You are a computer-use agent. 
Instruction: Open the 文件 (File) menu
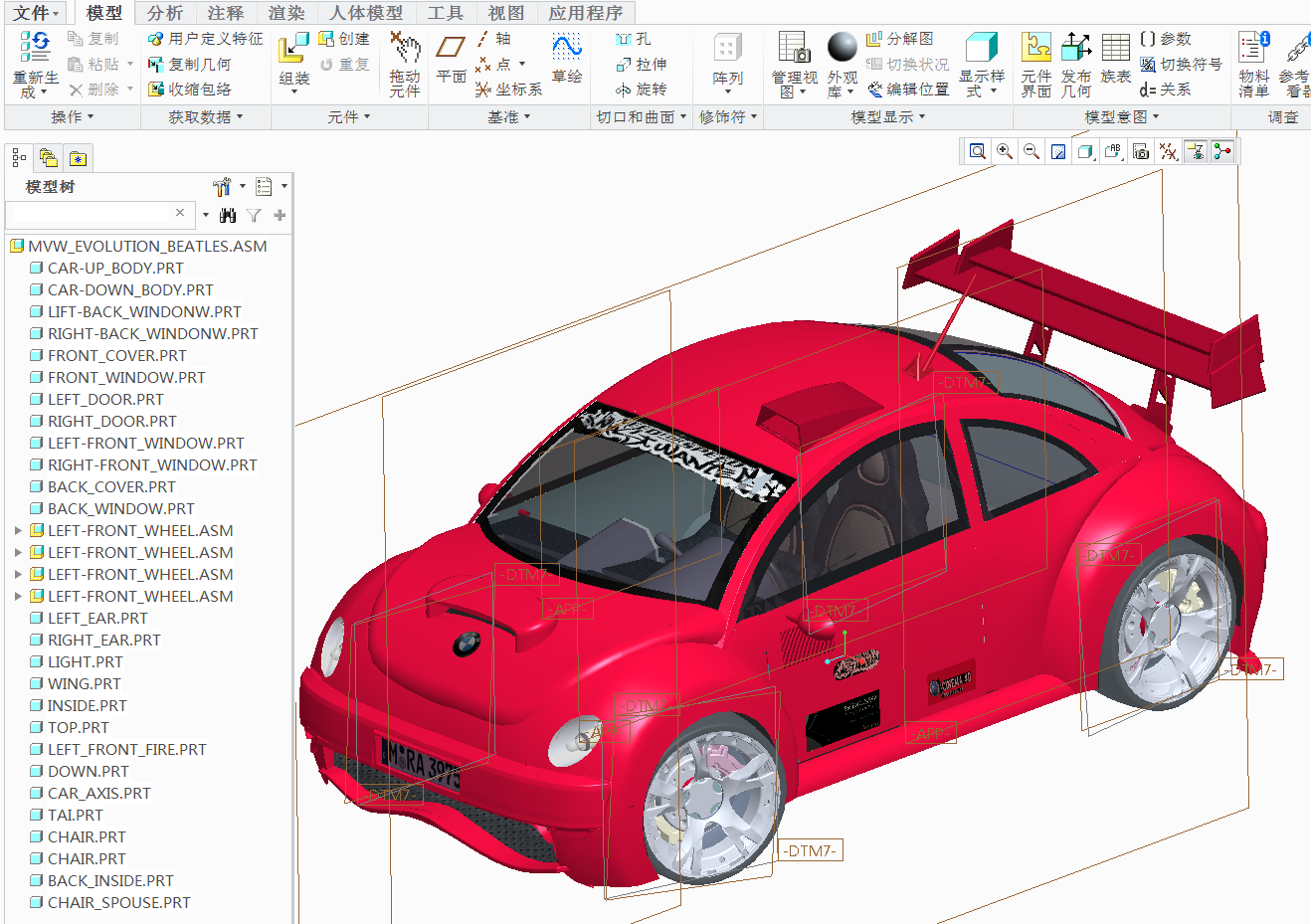(30, 14)
